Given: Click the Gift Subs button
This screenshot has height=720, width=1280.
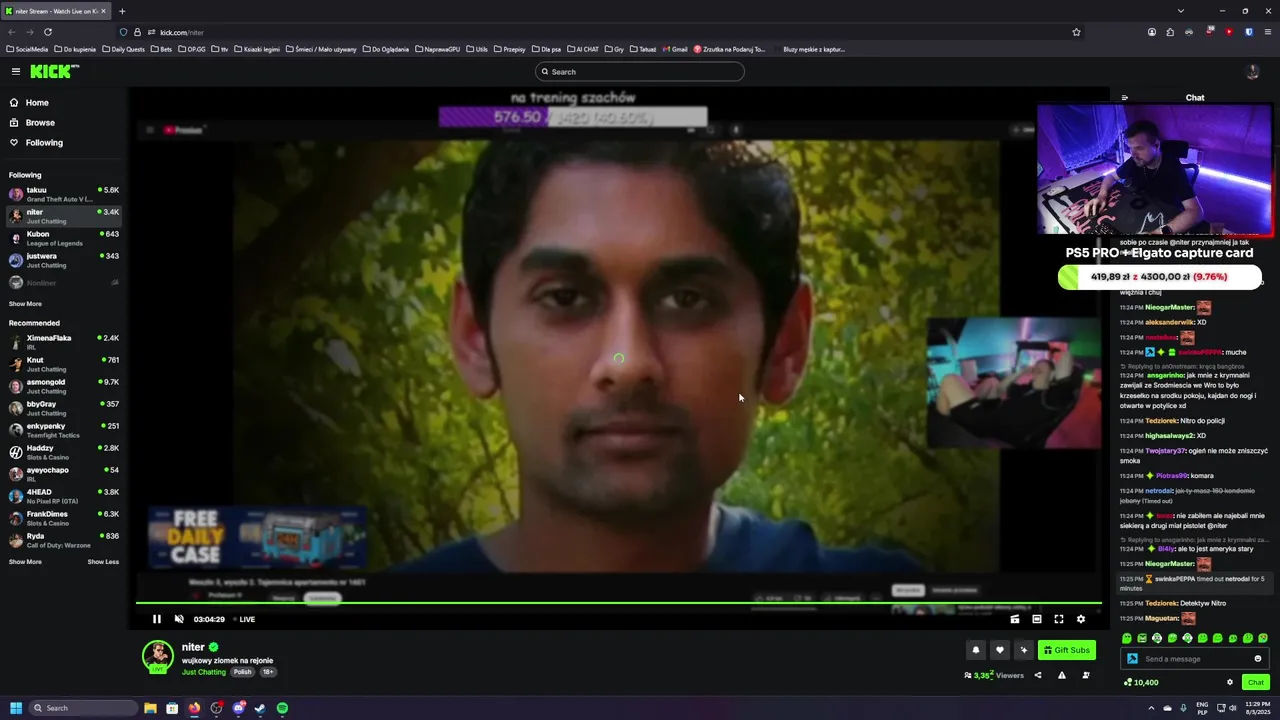Looking at the screenshot, I should (1067, 650).
